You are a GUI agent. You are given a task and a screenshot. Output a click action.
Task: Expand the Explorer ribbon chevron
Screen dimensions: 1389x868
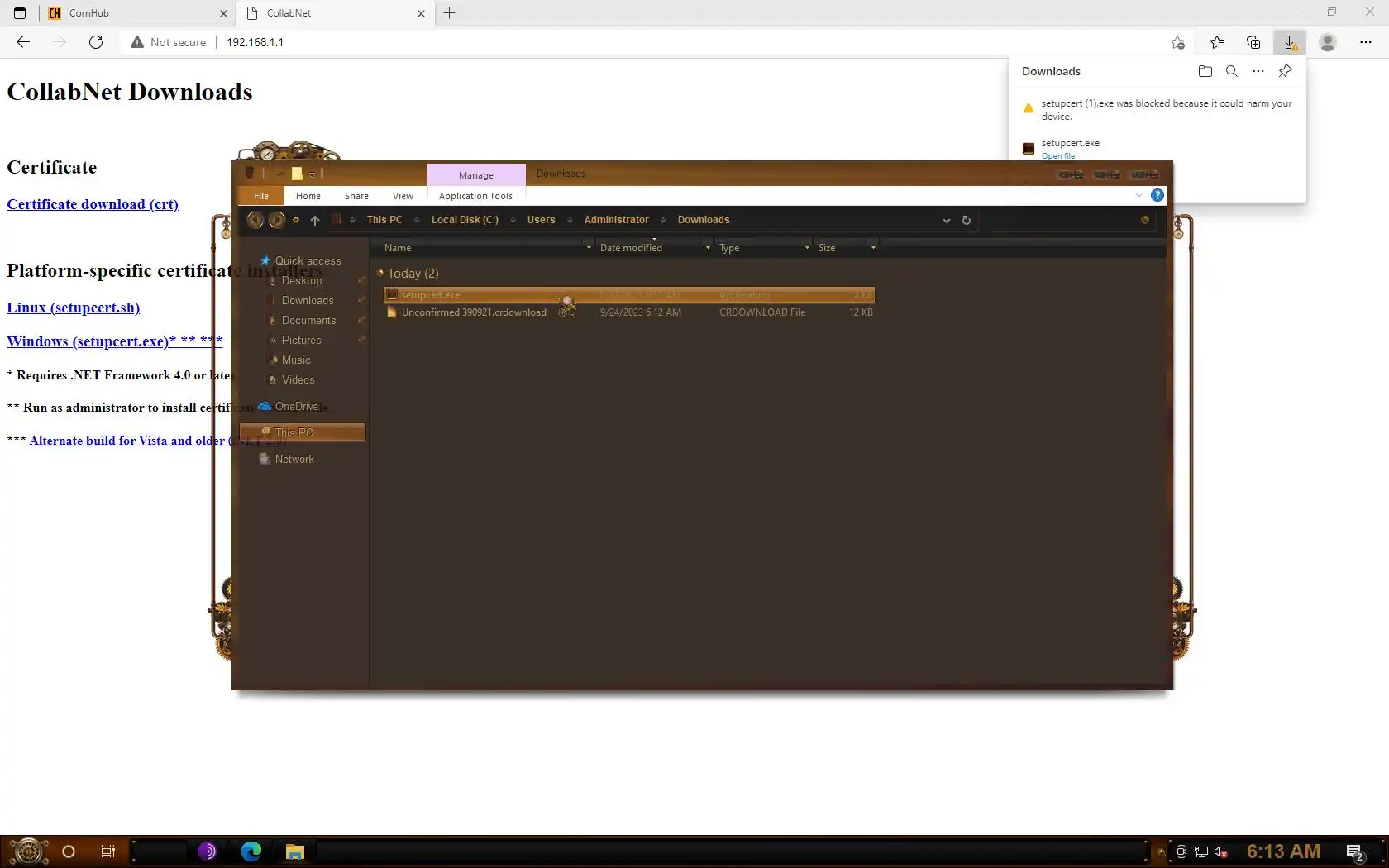(x=1138, y=195)
